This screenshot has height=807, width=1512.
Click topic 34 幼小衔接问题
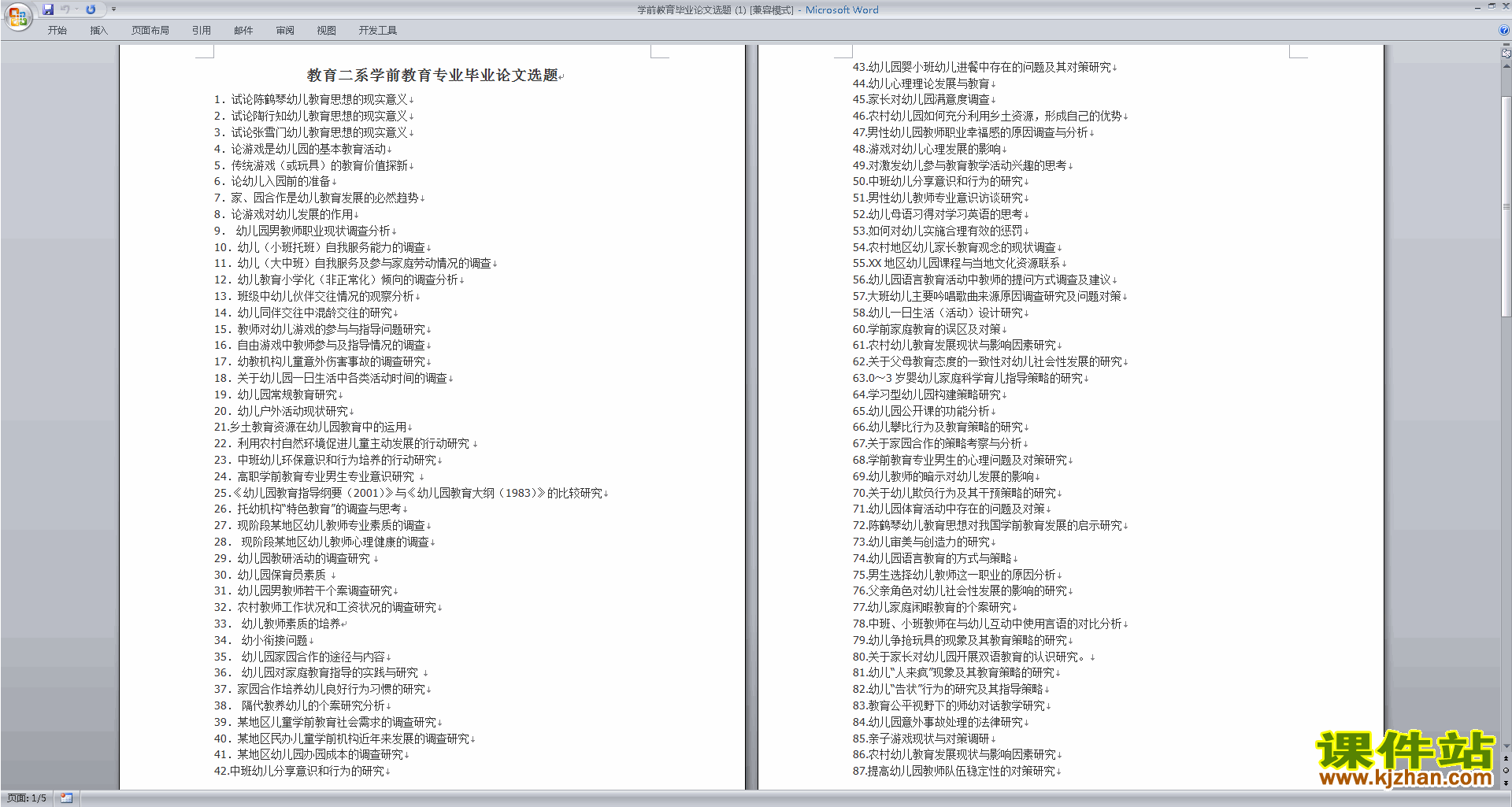[x=261, y=640]
